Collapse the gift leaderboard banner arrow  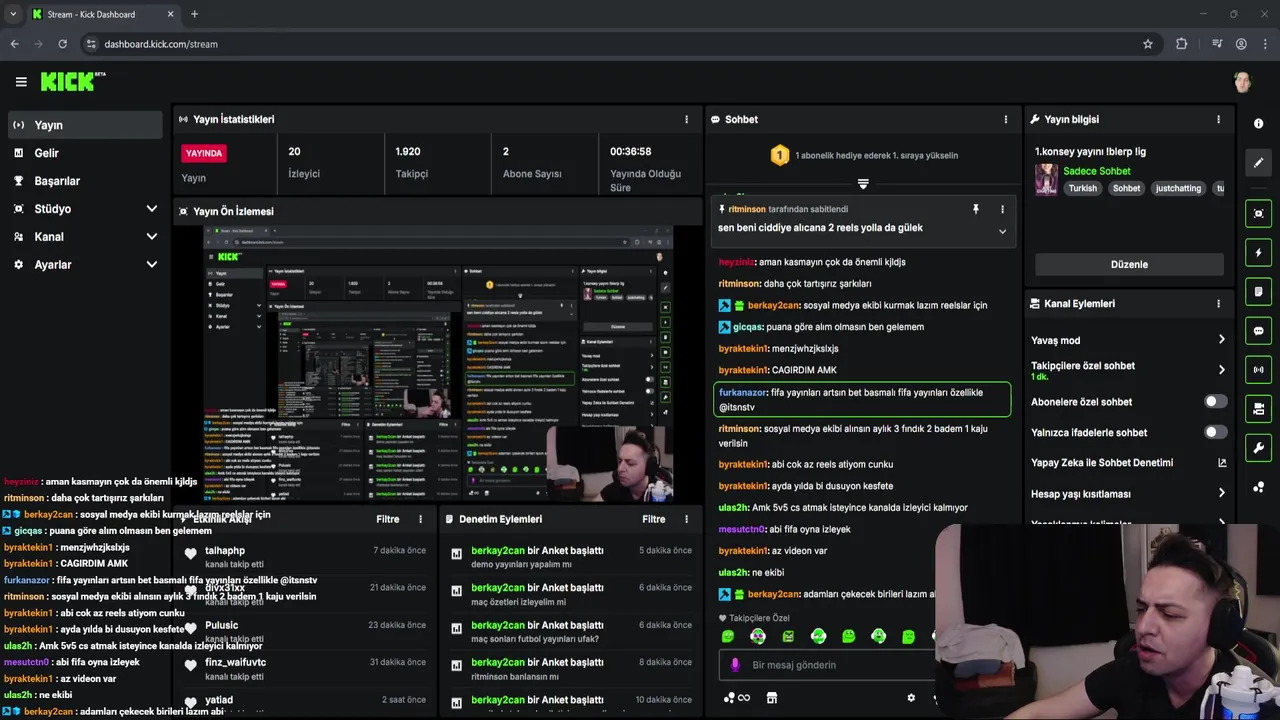tap(863, 184)
